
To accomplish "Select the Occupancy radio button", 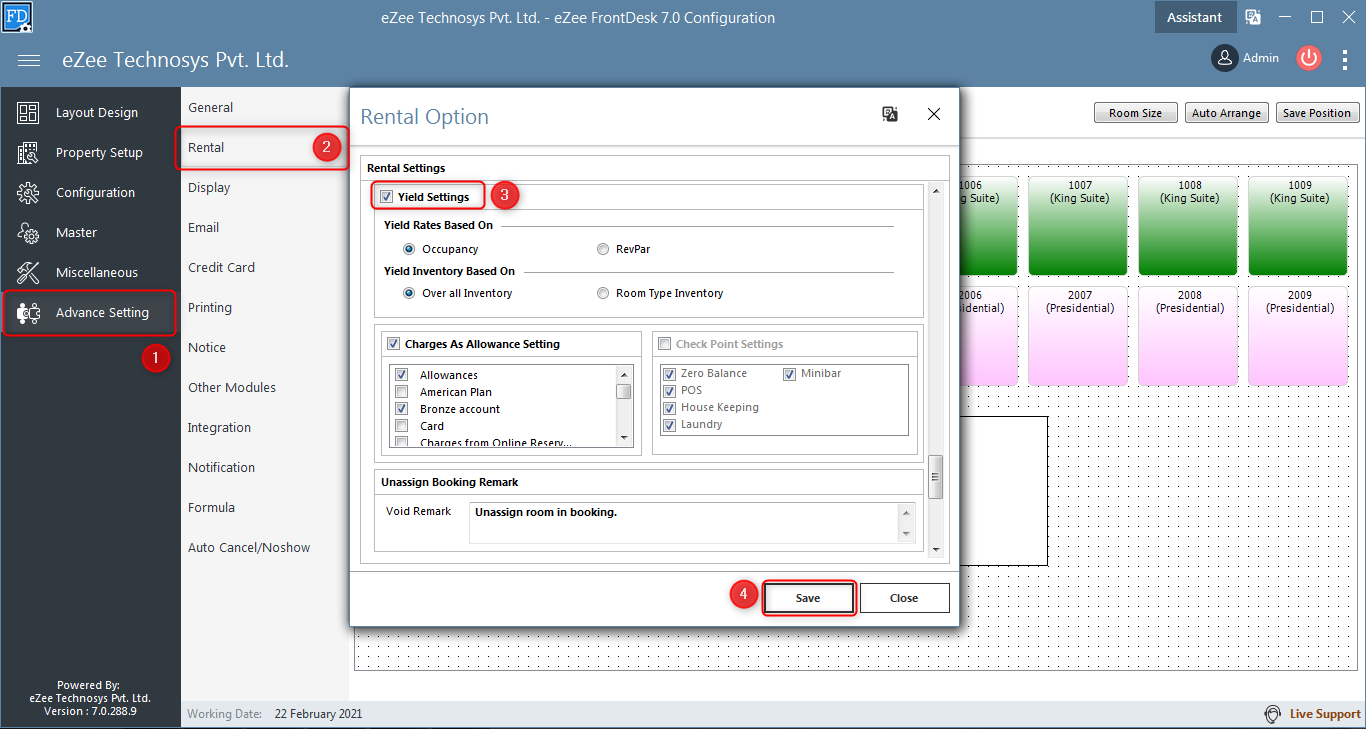I will [x=409, y=249].
